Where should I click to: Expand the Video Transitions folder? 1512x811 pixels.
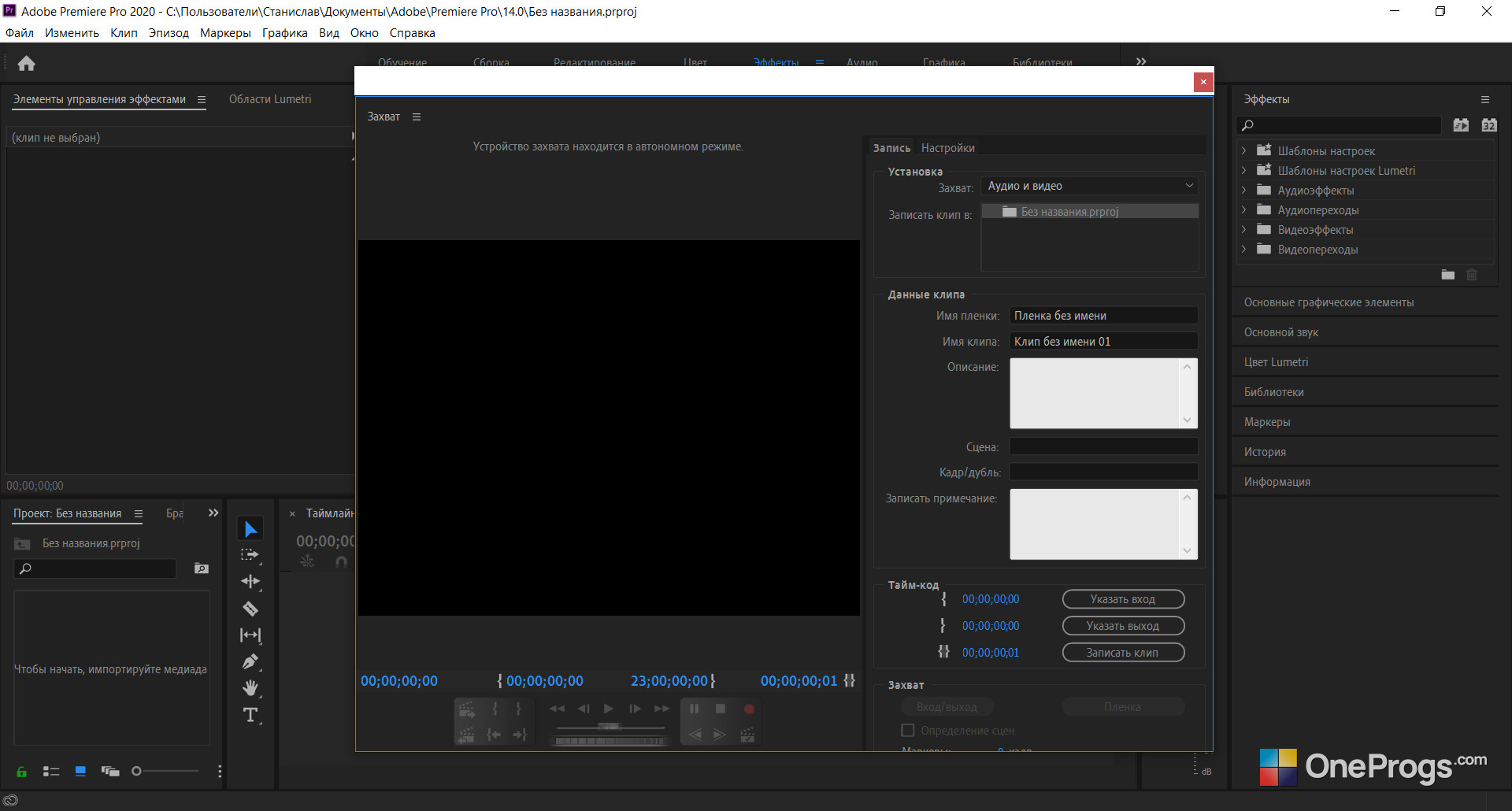coord(1244,249)
